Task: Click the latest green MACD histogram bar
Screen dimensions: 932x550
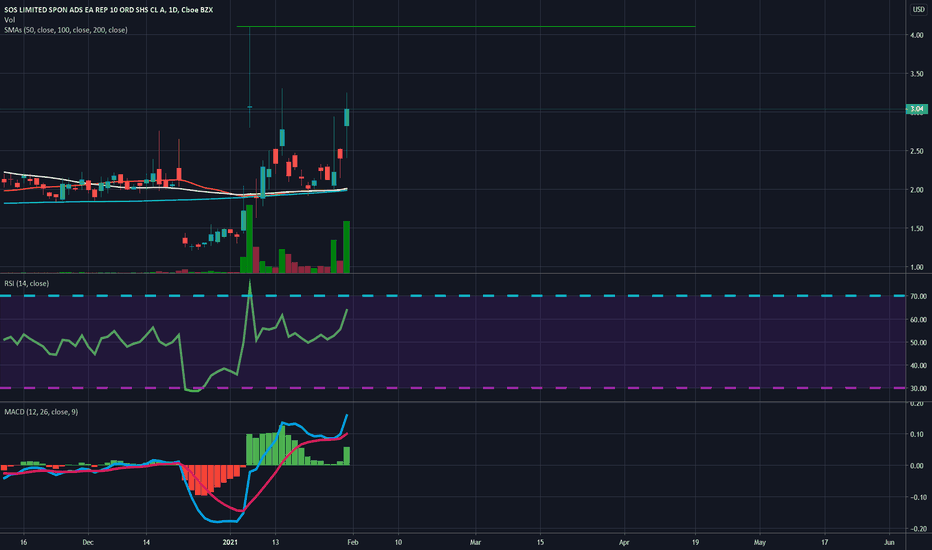Action: pos(347,455)
